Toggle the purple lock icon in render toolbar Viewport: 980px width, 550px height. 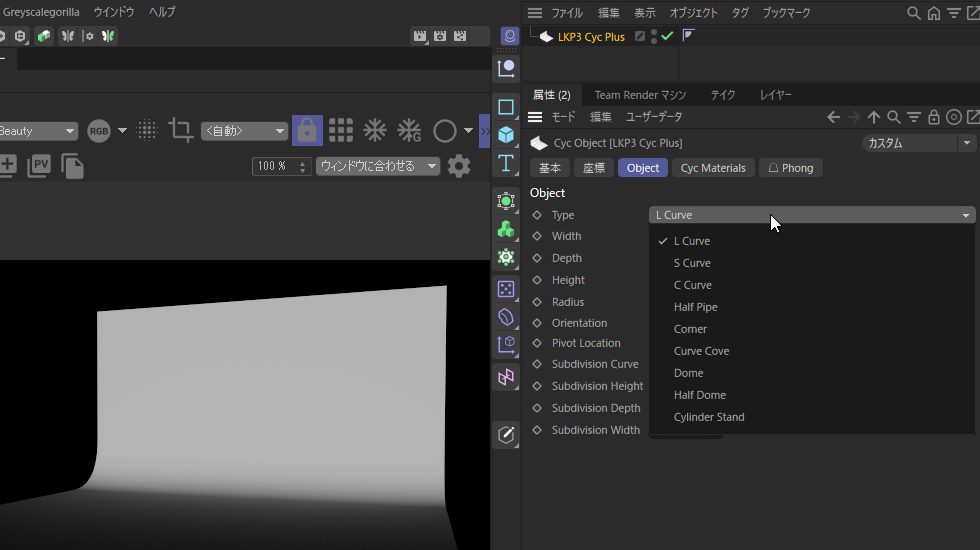pos(306,131)
